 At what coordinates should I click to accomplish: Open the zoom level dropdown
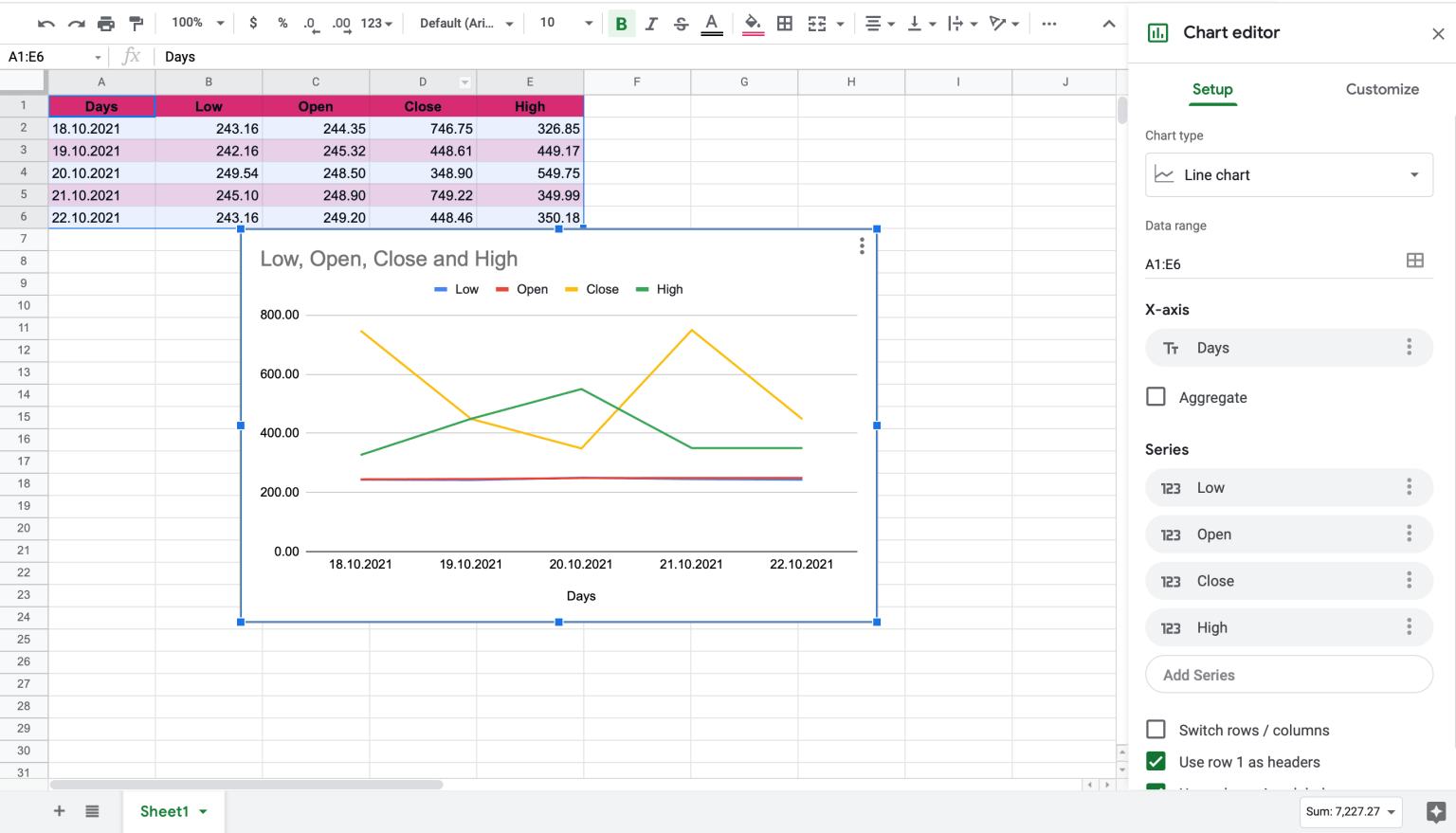(x=196, y=23)
